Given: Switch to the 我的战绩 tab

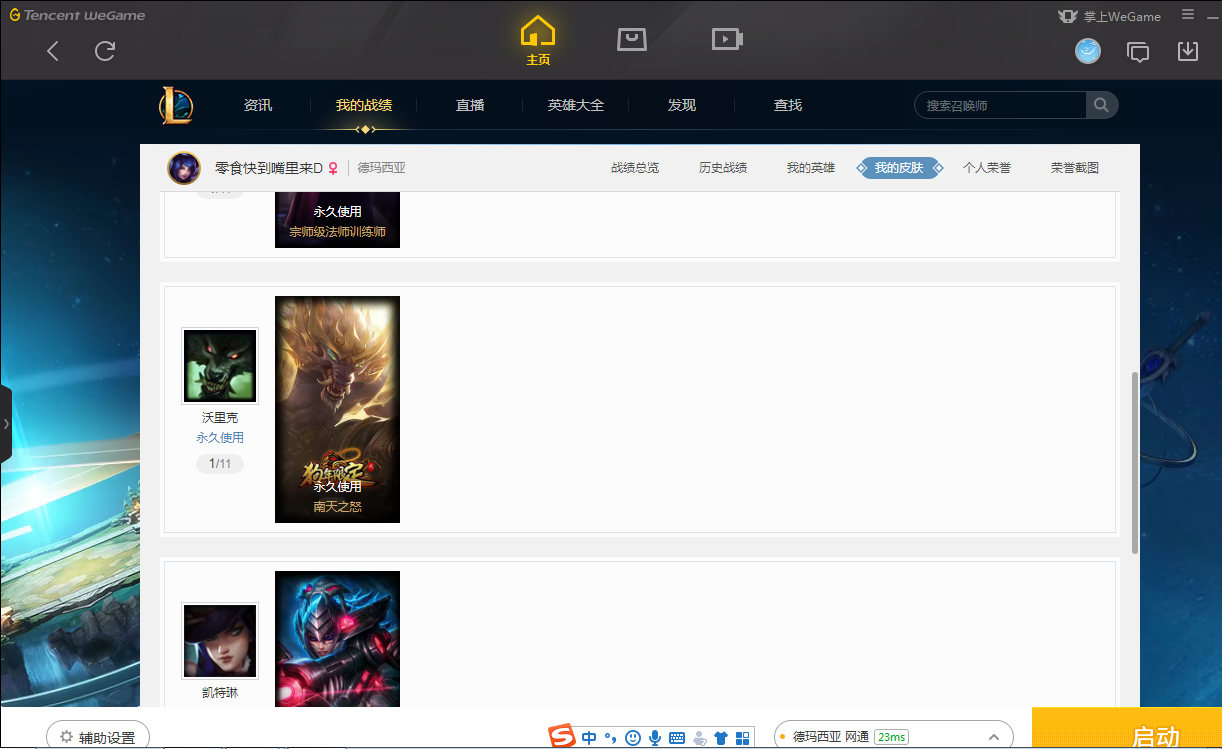Looking at the screenshot, I should pyautogui.click(x=364, y=105).
